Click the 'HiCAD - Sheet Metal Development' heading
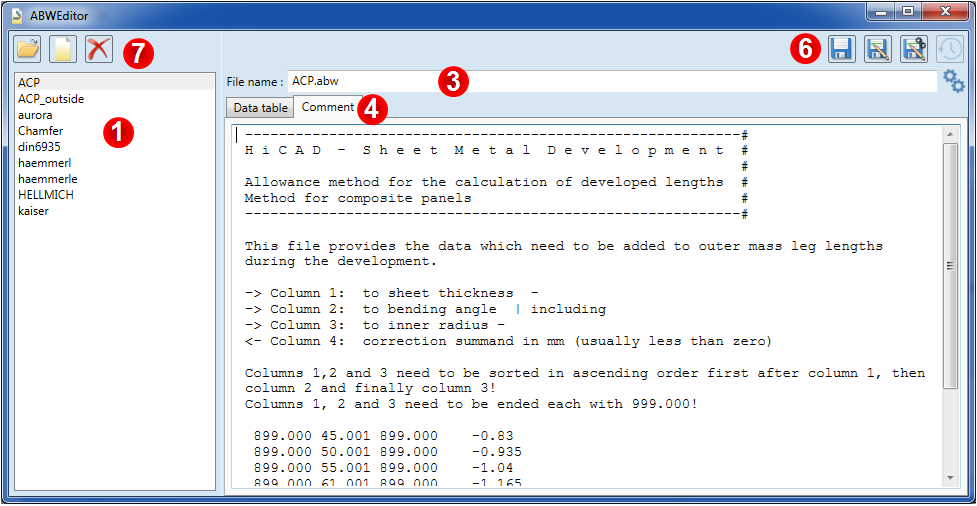This screenshot has width=977, height=506. click(x=484, y=150)
